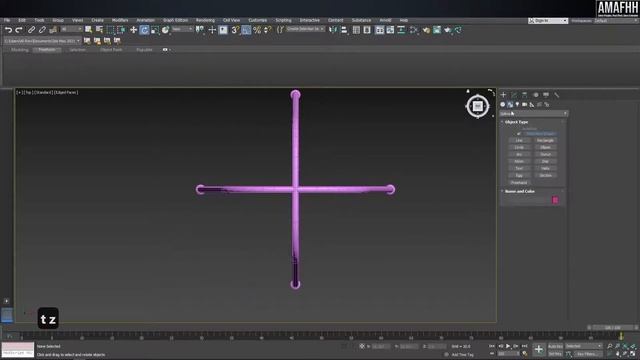The width and height of the screenshot is (640, 360).
Task: Open the Modifiers menu
Action: click(x=120, y=20)
